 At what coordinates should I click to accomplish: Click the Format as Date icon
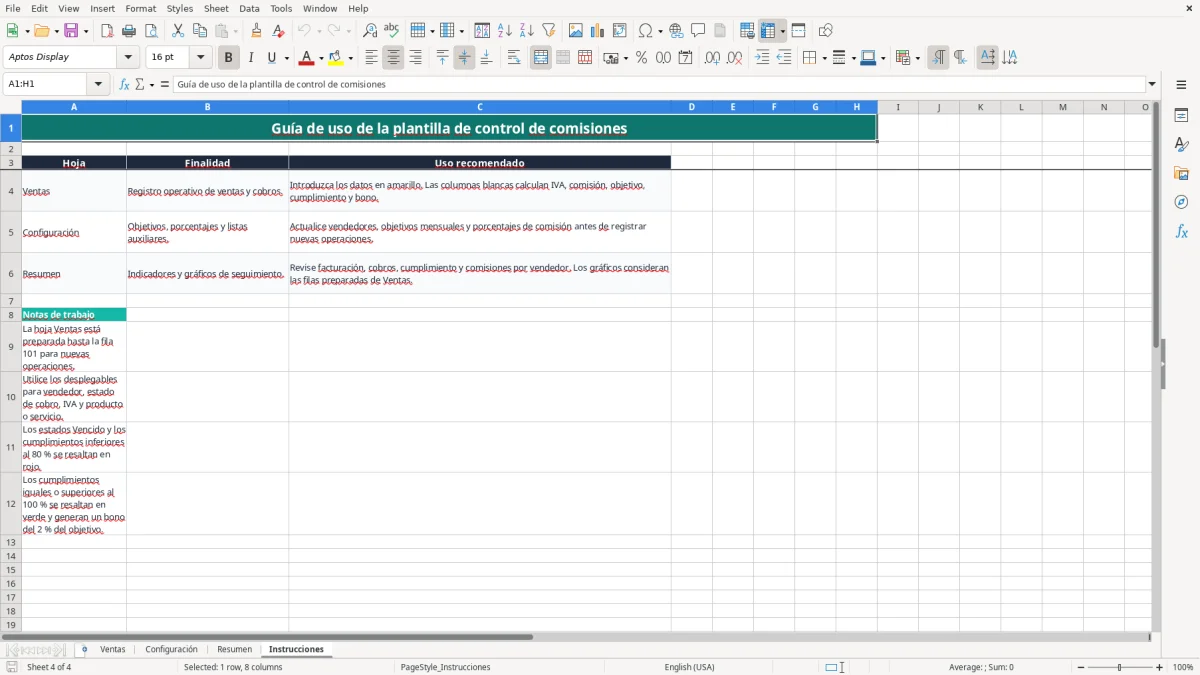[686, 58]
